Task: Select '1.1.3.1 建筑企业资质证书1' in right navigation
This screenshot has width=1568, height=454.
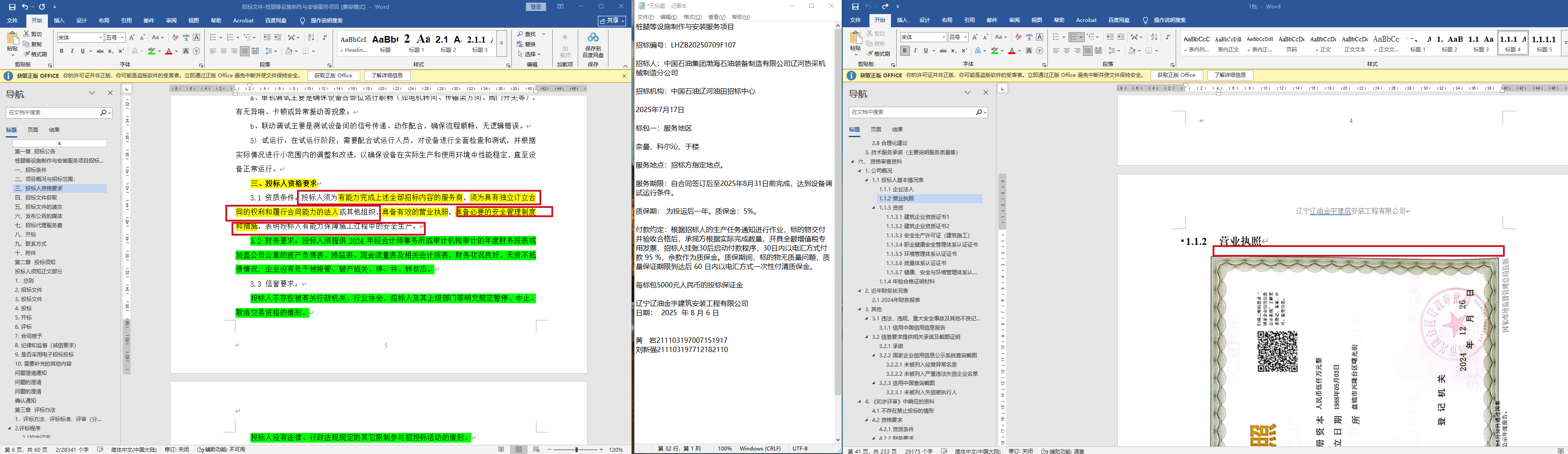Action: click(917, 217)
